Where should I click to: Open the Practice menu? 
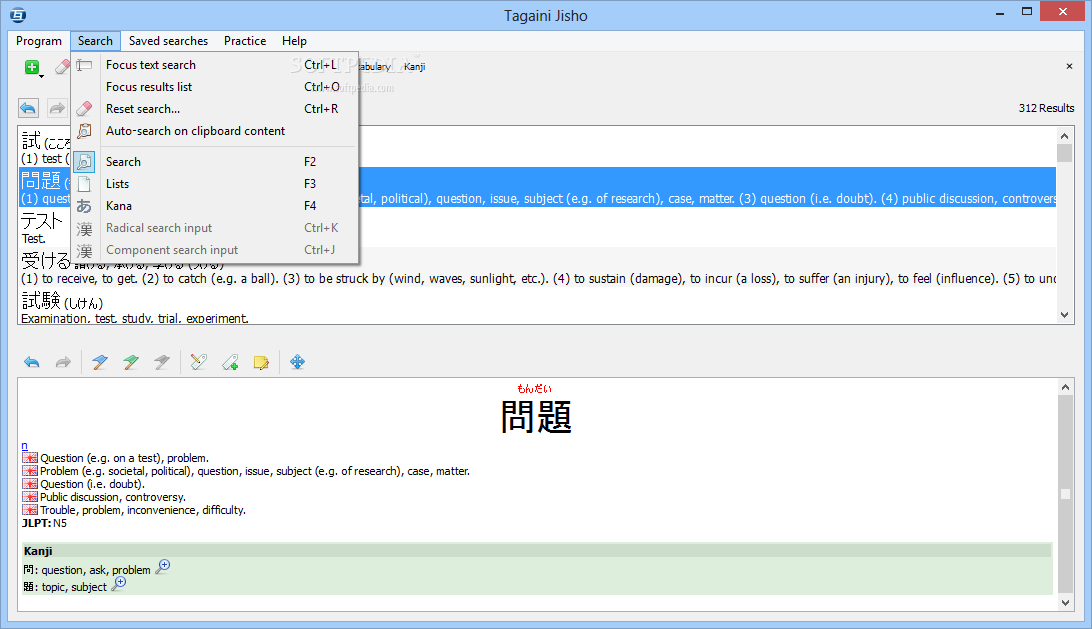pyautogui.click(x=245, y=41)
